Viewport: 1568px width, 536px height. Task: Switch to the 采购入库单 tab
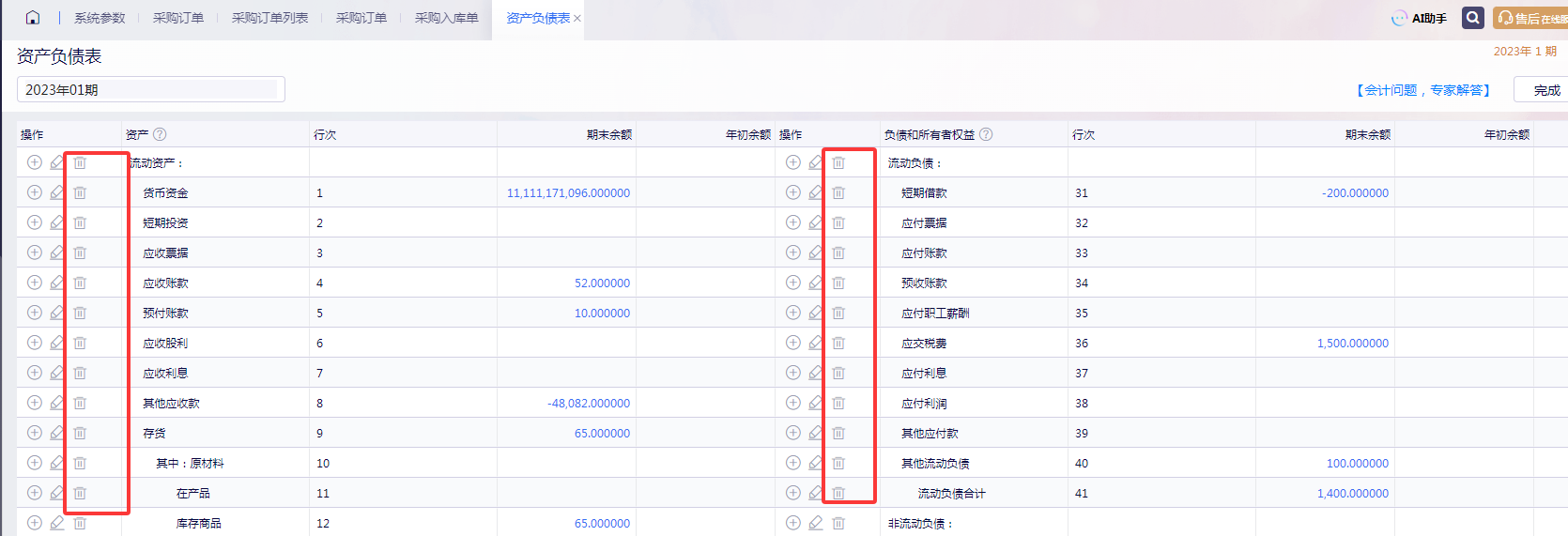(x=446, y=18)
